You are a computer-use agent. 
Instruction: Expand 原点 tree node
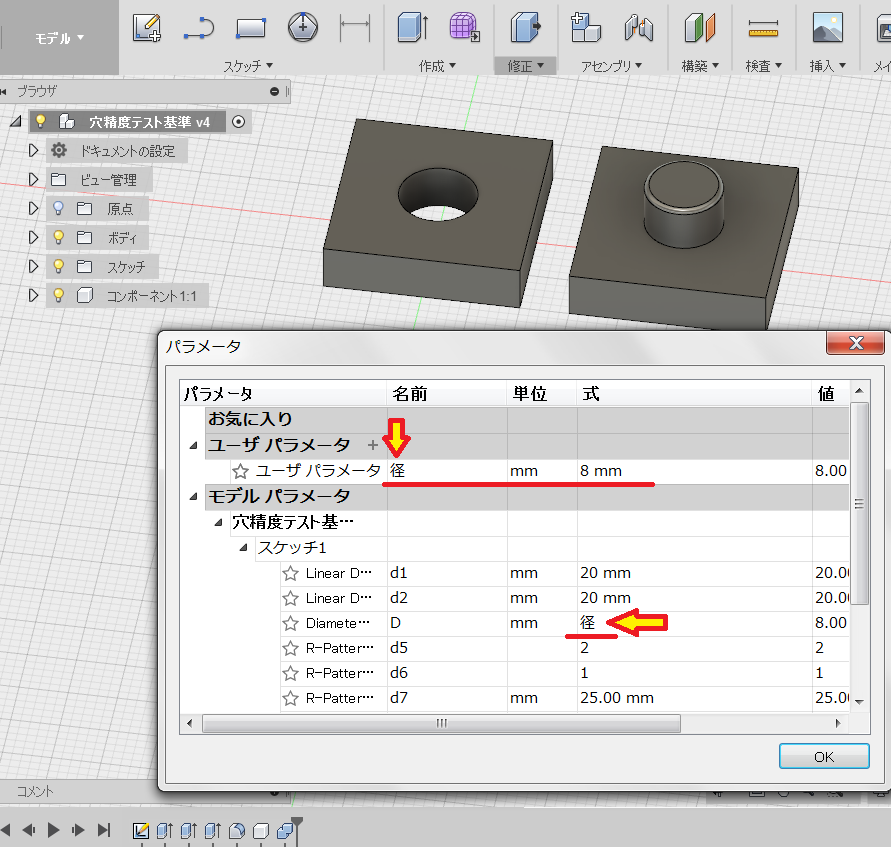33,208
